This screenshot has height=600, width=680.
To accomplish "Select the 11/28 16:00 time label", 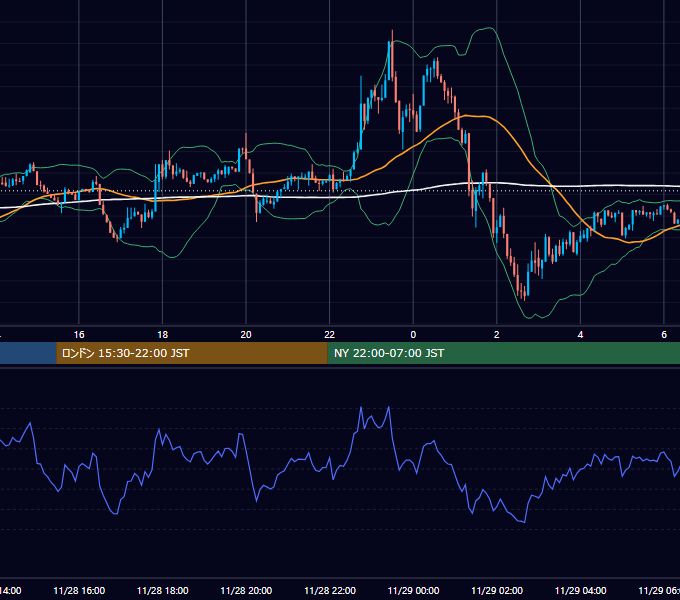I will [x=79, y=590].
